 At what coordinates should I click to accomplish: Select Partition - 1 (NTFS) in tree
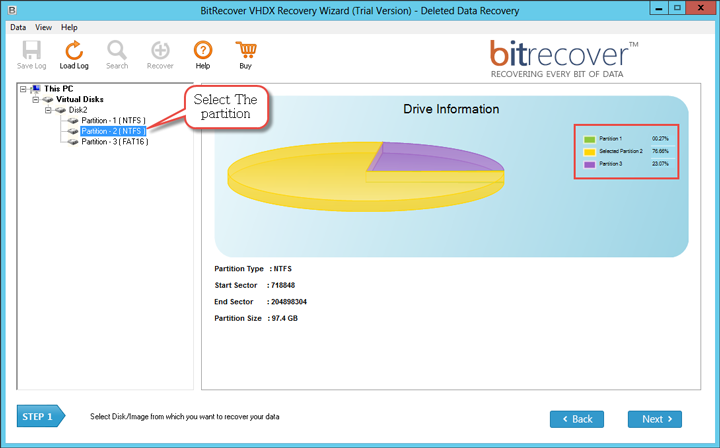click(x=113, y=121)
